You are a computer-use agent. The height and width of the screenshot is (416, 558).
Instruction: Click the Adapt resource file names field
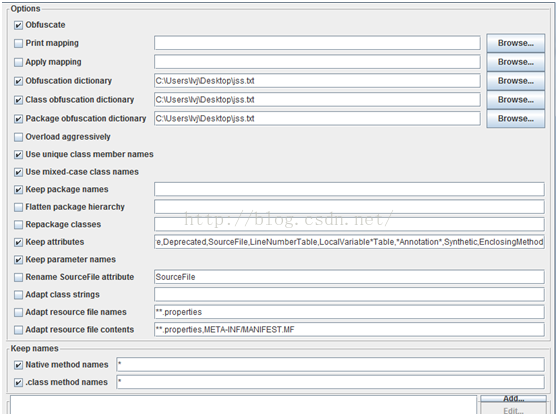point(349,312)
